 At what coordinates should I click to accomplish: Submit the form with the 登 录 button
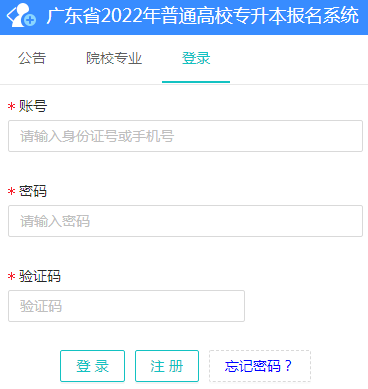(92, 366)
